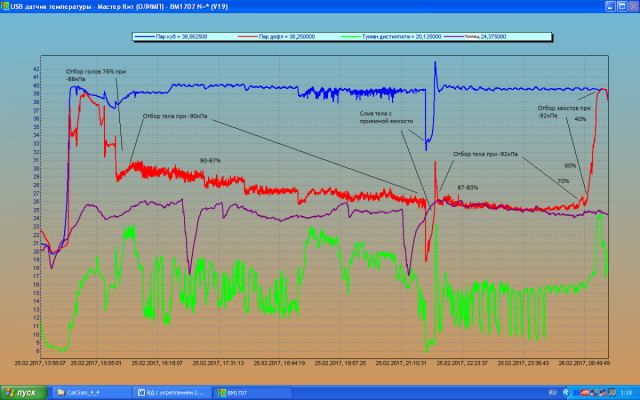Click the Windows Start button «пуск»

21,393
